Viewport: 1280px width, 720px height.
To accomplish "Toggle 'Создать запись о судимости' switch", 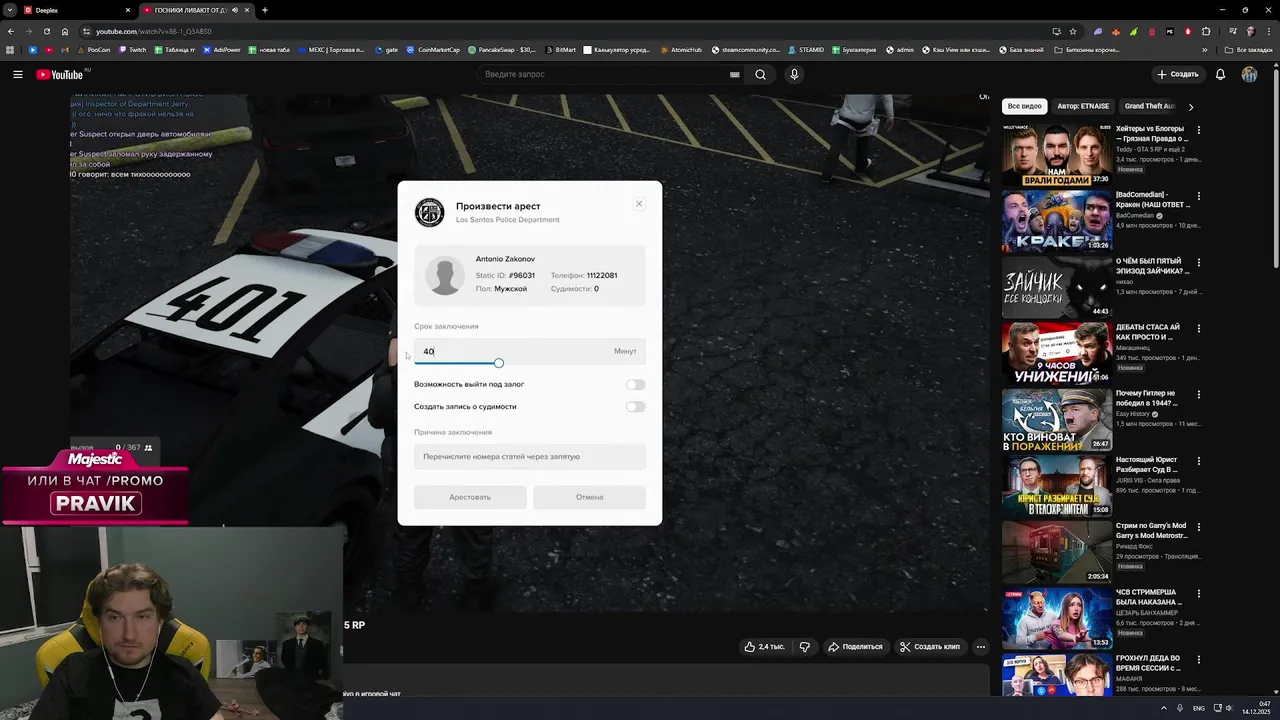I will pyautogui.click(x=635, y=407).
